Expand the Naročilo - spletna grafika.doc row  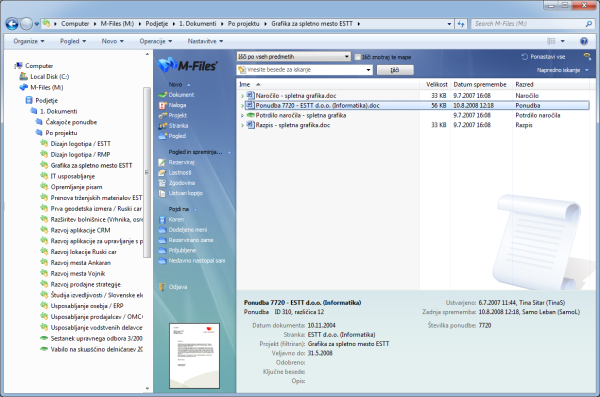click(x=242, y=96)
